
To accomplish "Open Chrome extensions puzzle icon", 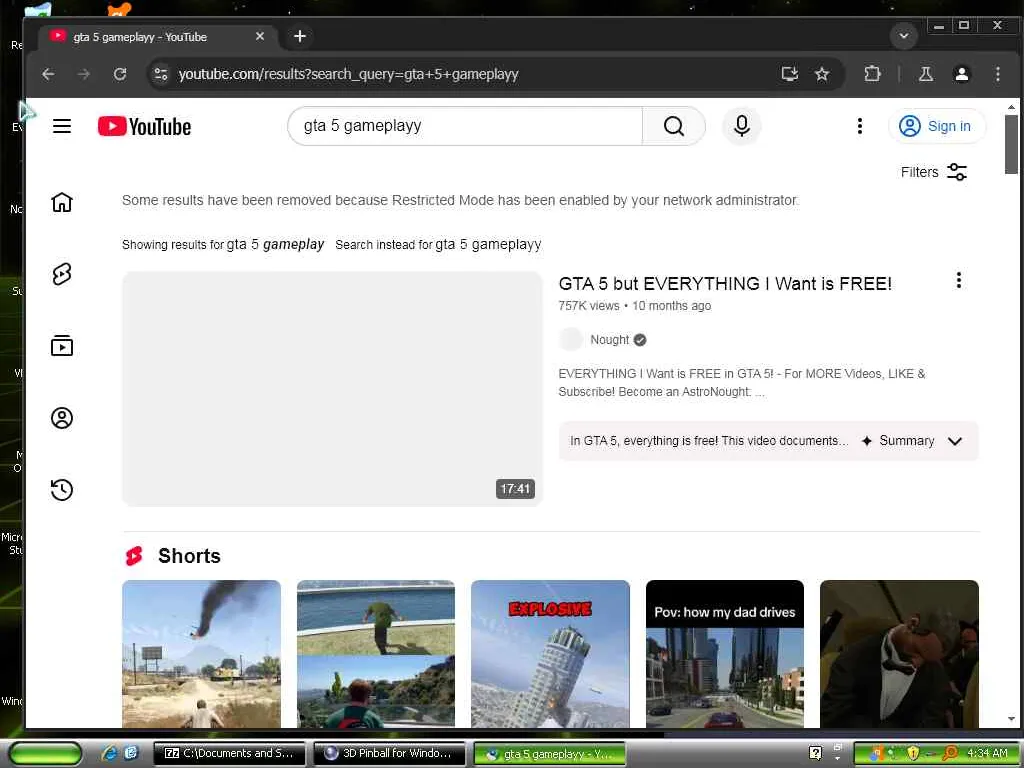I will tap(872, 74).
